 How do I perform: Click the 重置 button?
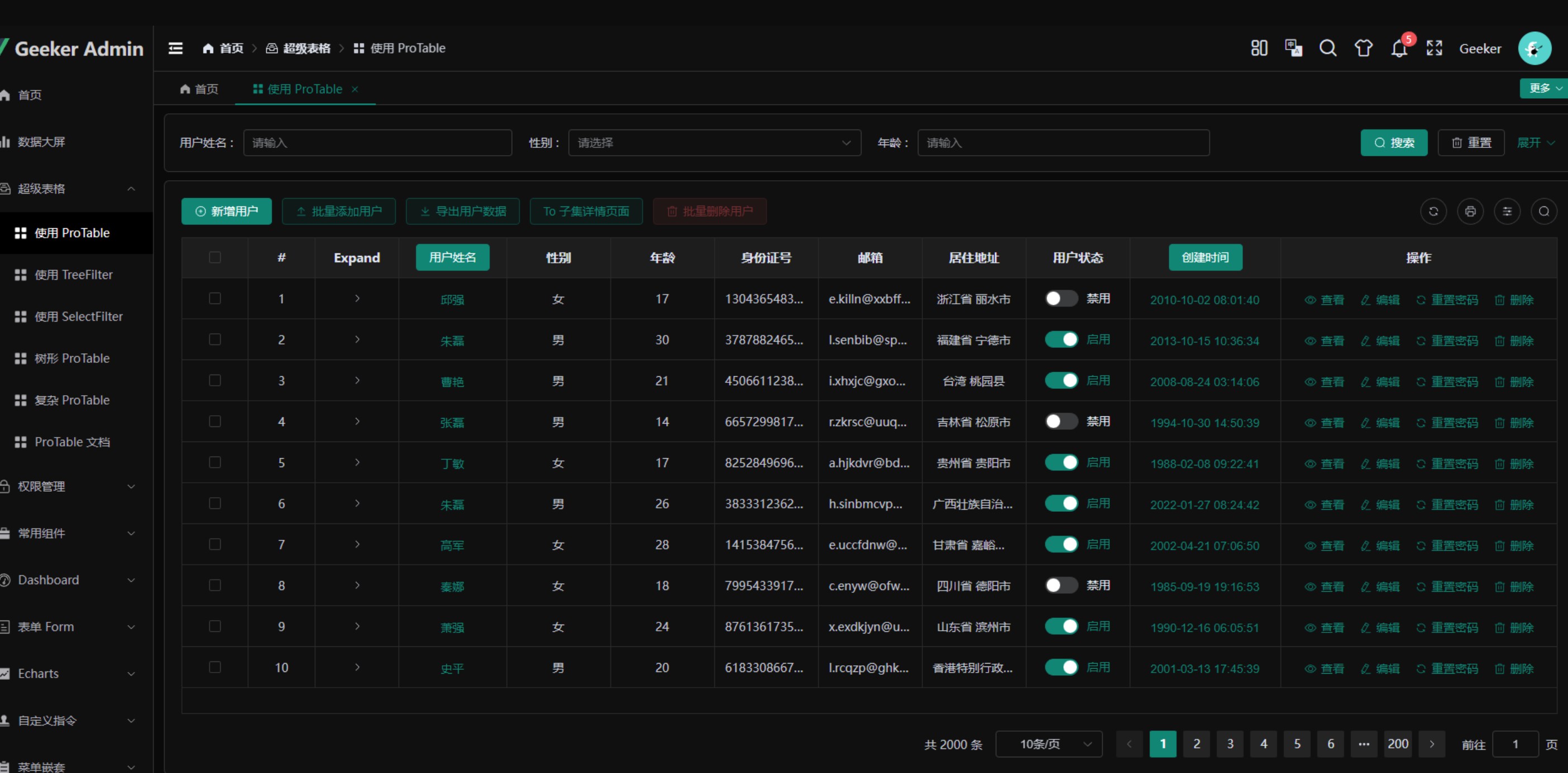(1471, 143)
